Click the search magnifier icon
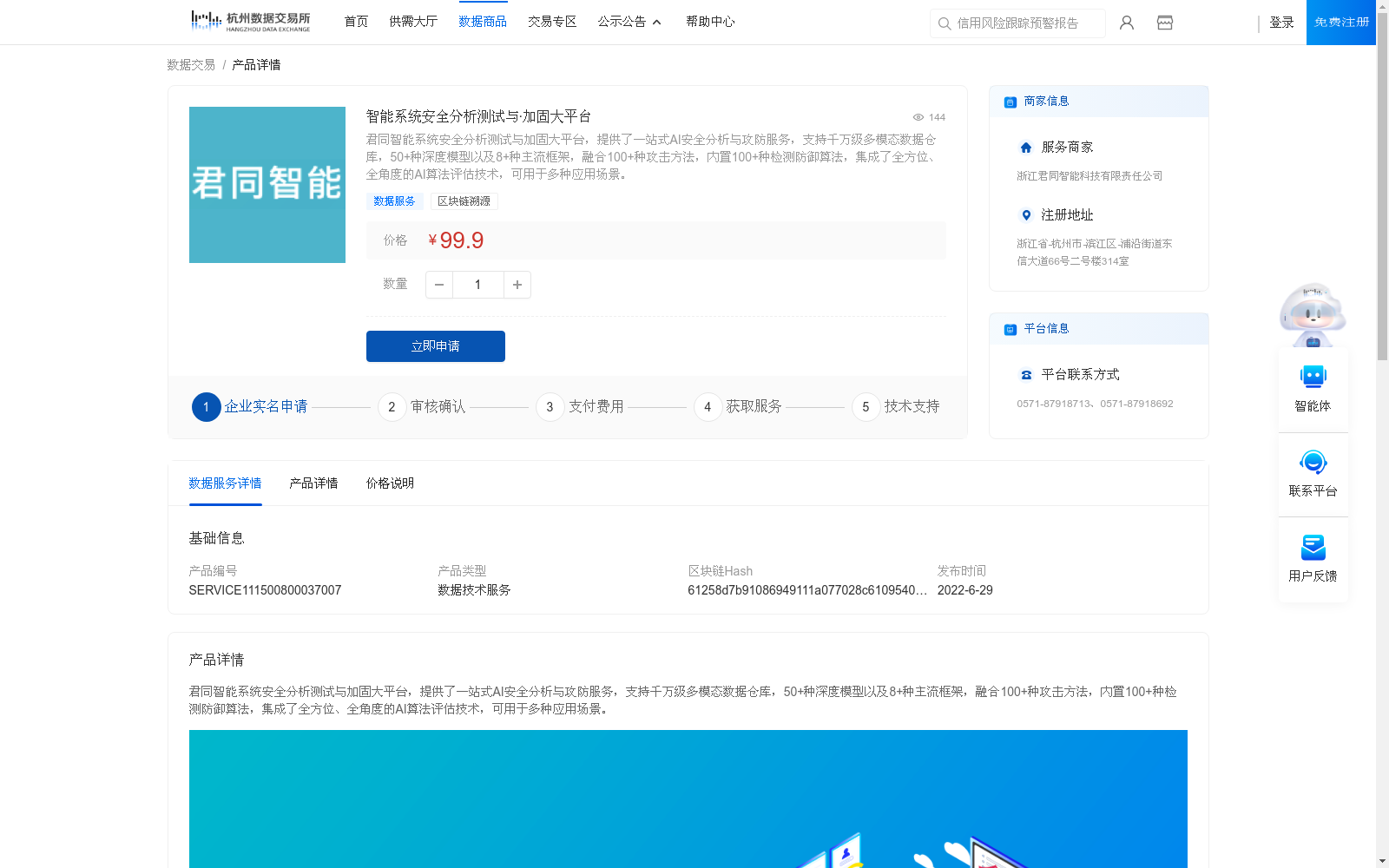Screen dimensions: 1389x868 [945, 23]
